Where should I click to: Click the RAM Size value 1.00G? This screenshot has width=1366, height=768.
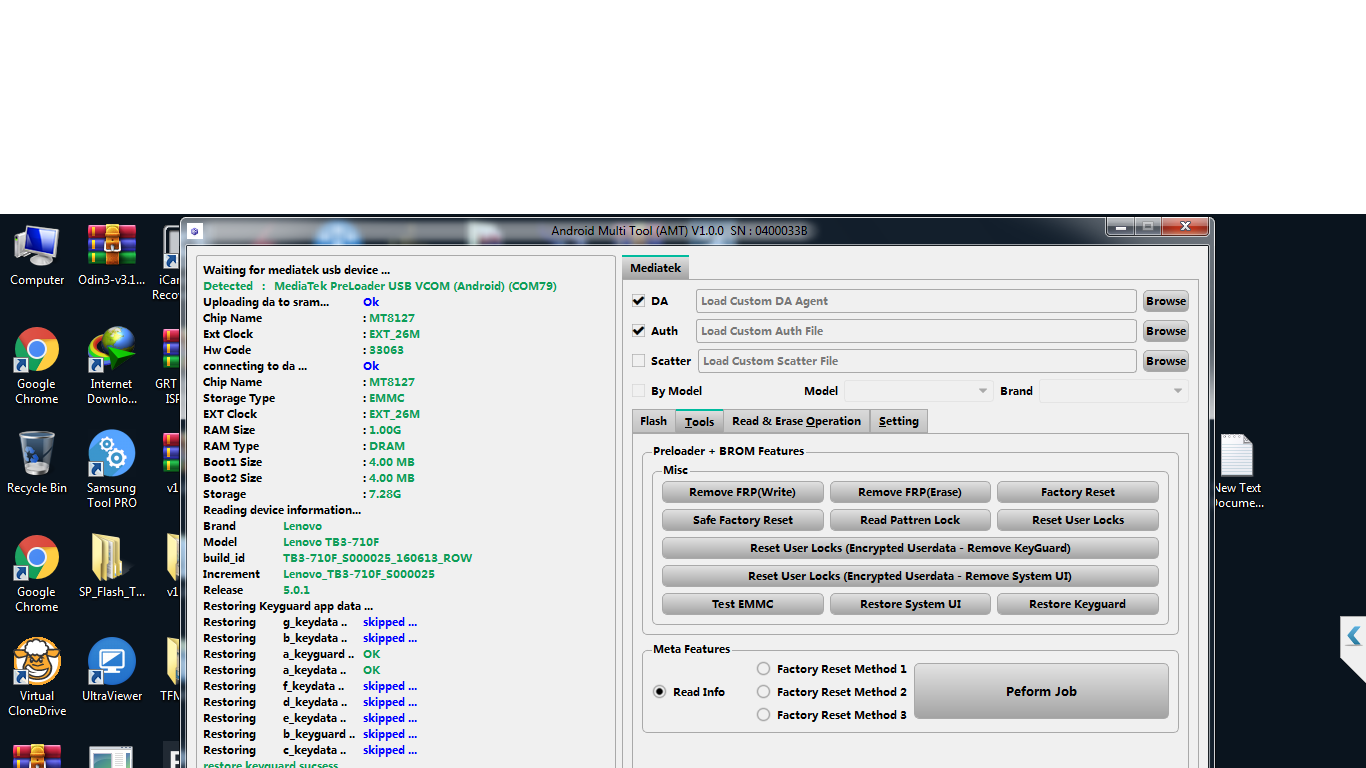(385, 430)
